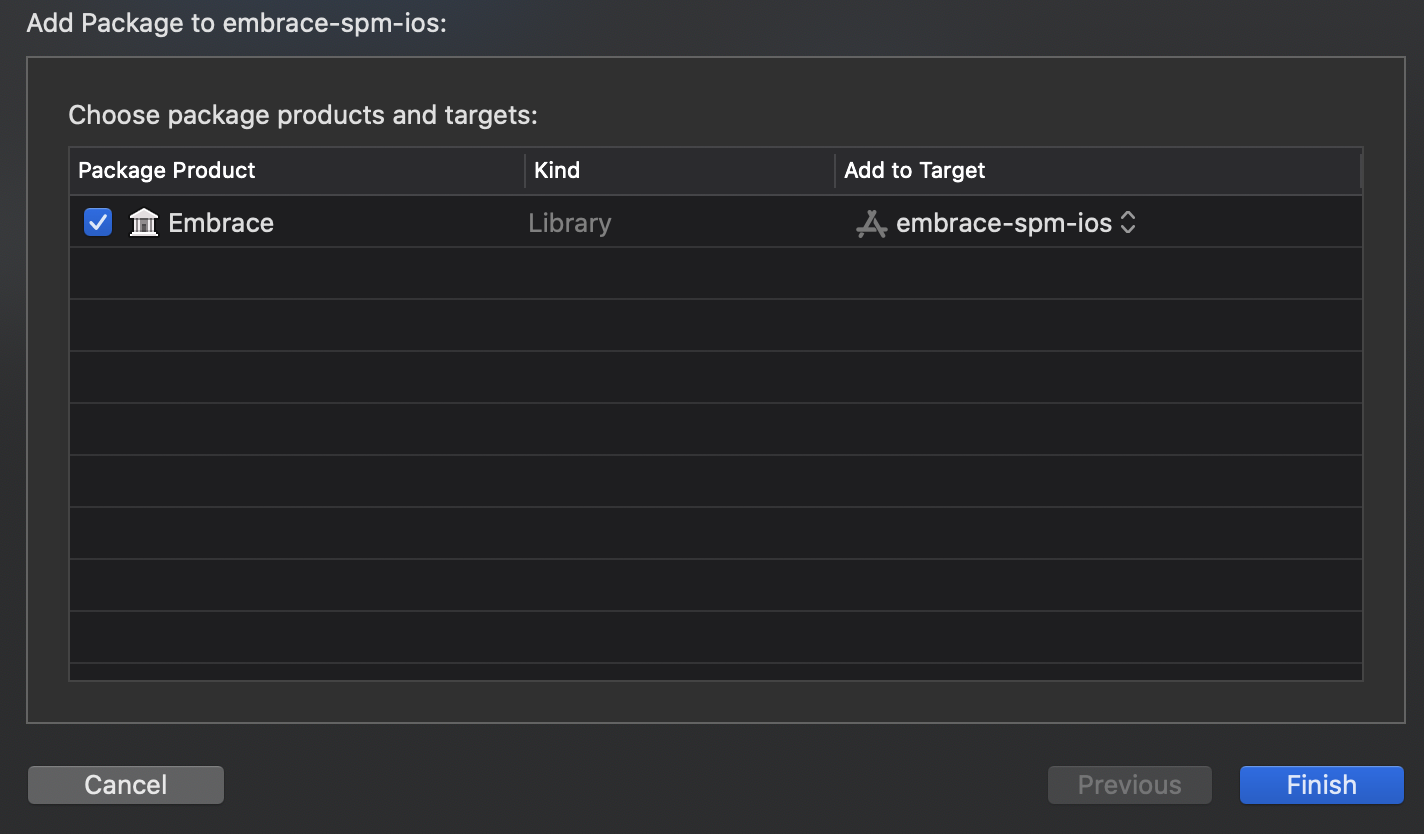Click the Finish button

click(x=1322, y=785)
